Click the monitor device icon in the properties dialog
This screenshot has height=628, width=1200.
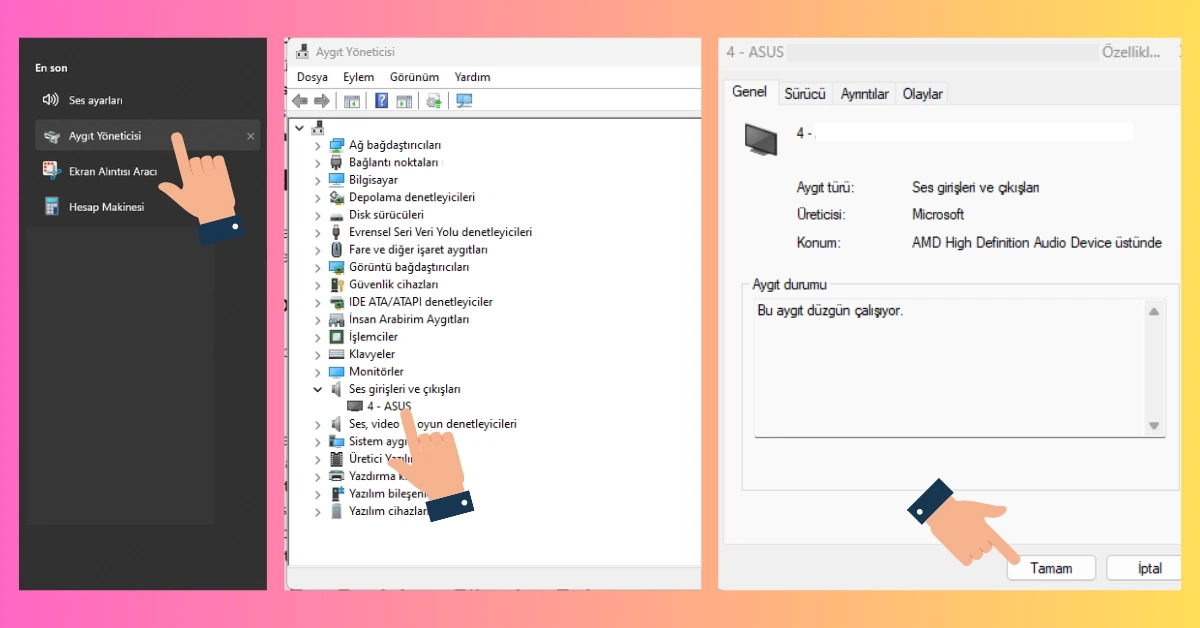pos(761,139)
